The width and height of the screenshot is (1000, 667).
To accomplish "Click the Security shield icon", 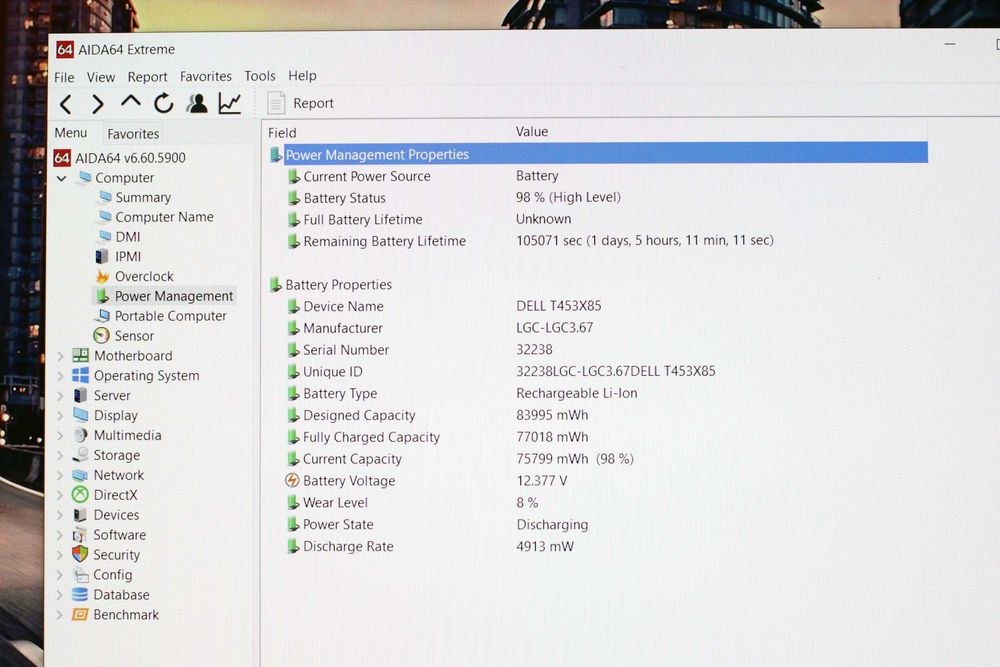I will point(80,554).
